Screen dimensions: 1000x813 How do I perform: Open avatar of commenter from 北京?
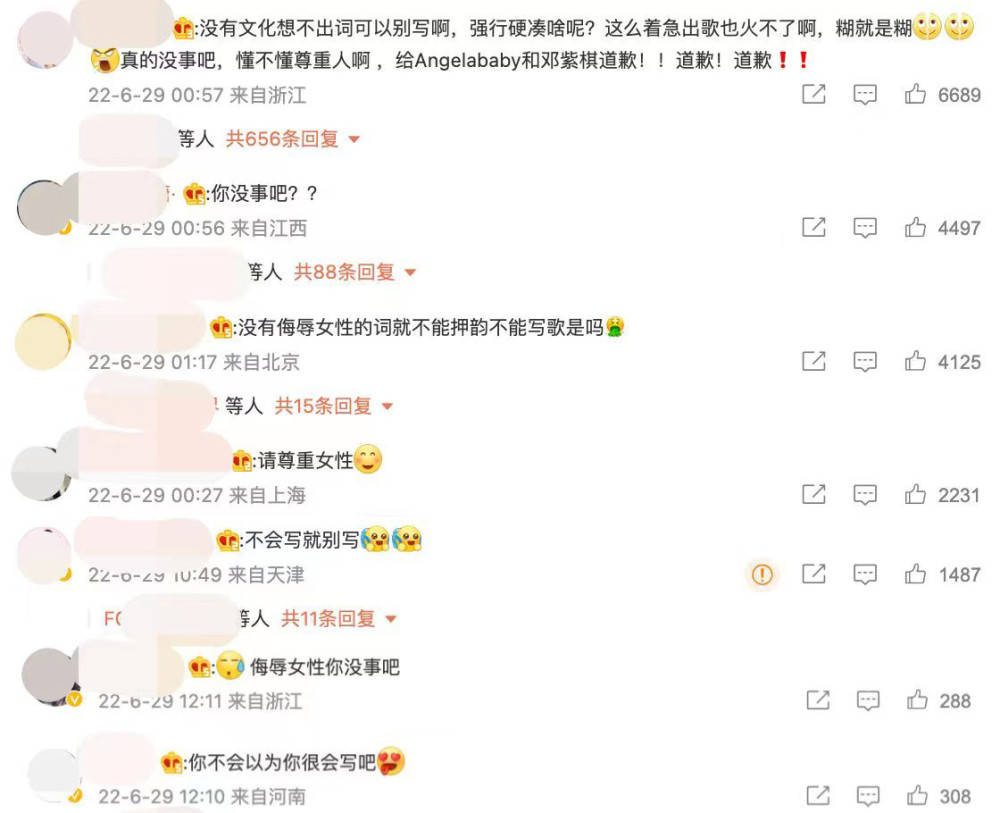point(43,341)
